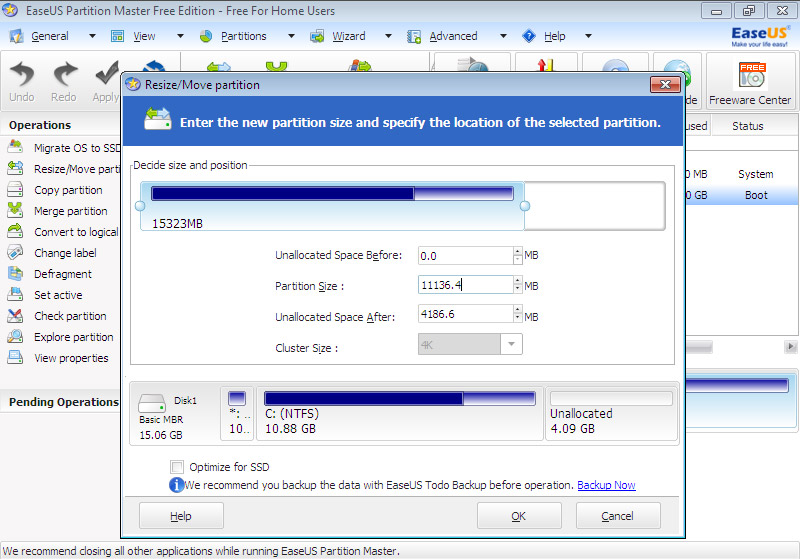
Task: Click the Copy partition icon
Action: (15, 190)
